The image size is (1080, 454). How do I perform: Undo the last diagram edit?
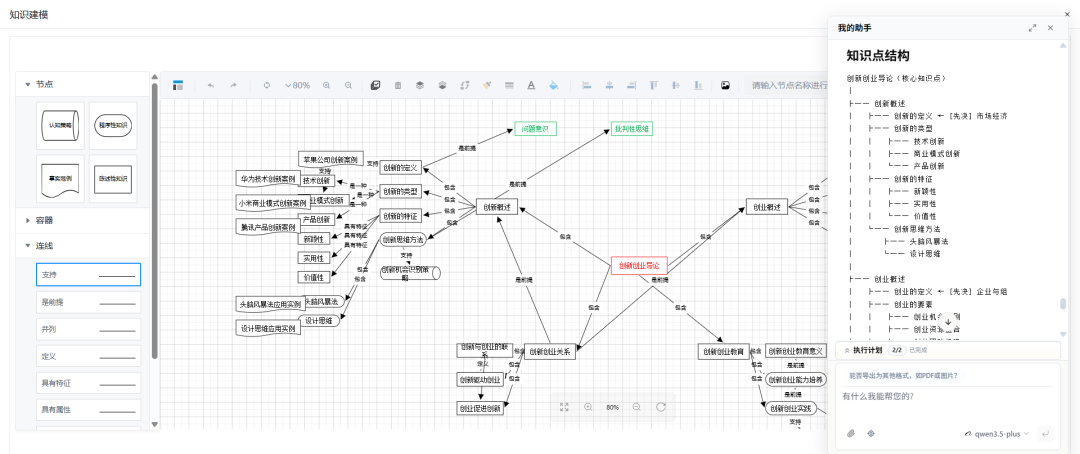[211, 85]
